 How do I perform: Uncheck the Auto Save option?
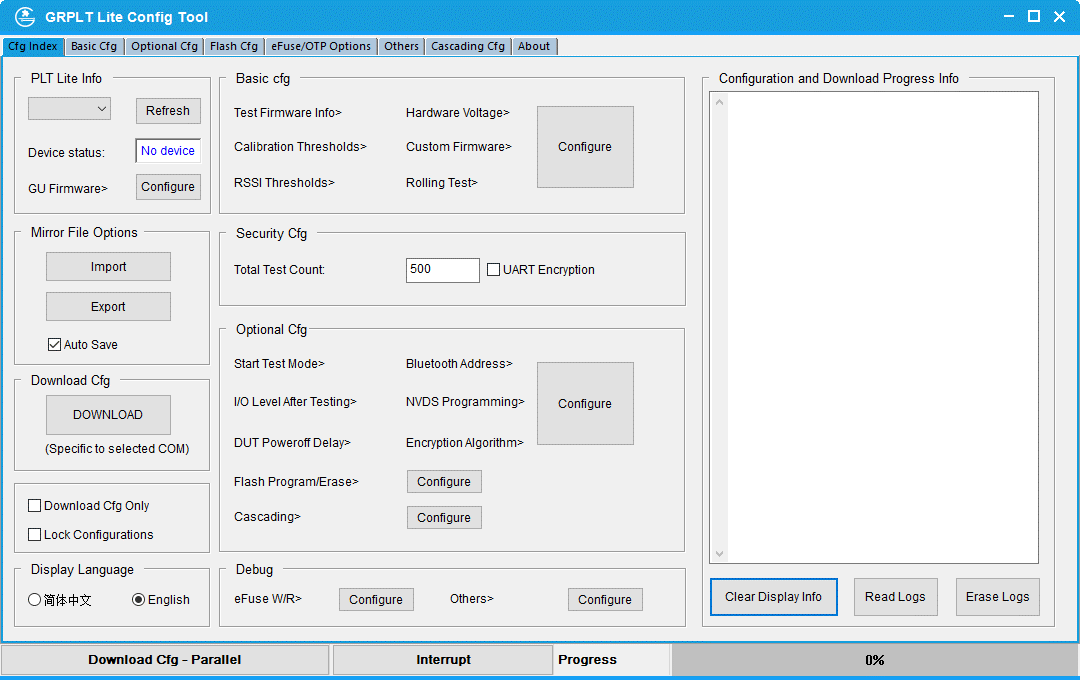point(55,344)
